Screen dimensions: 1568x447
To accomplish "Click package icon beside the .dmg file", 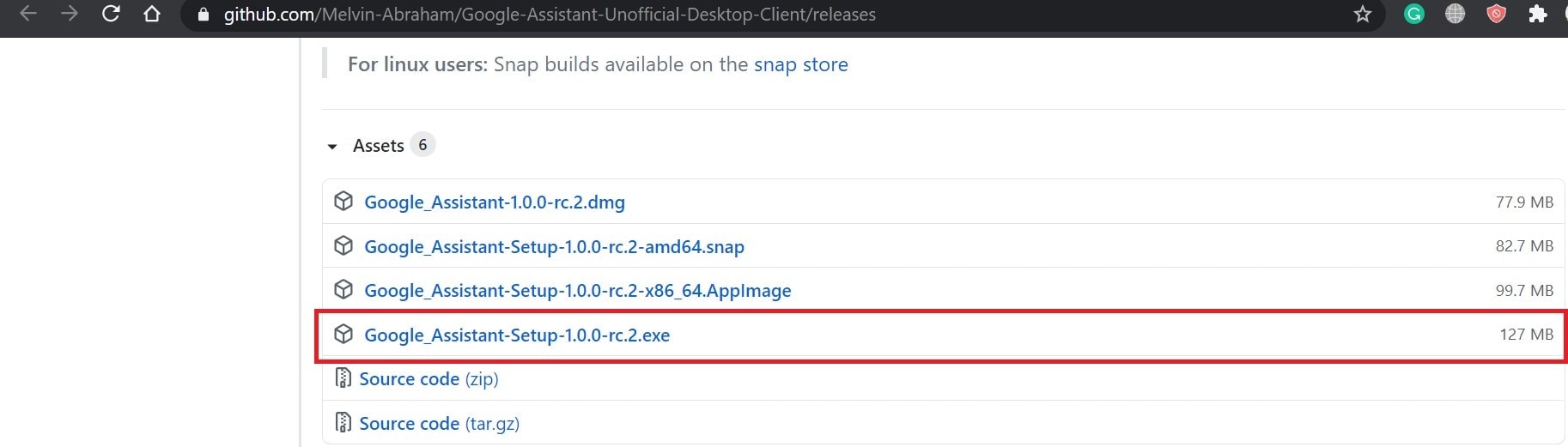I will (x=343, y=202).
